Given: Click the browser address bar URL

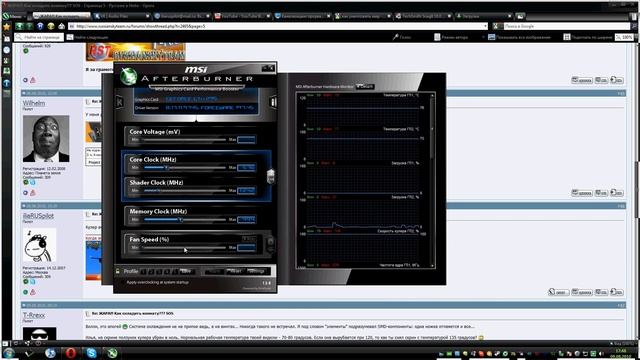Looking at the screenshot, I should 278,26.
